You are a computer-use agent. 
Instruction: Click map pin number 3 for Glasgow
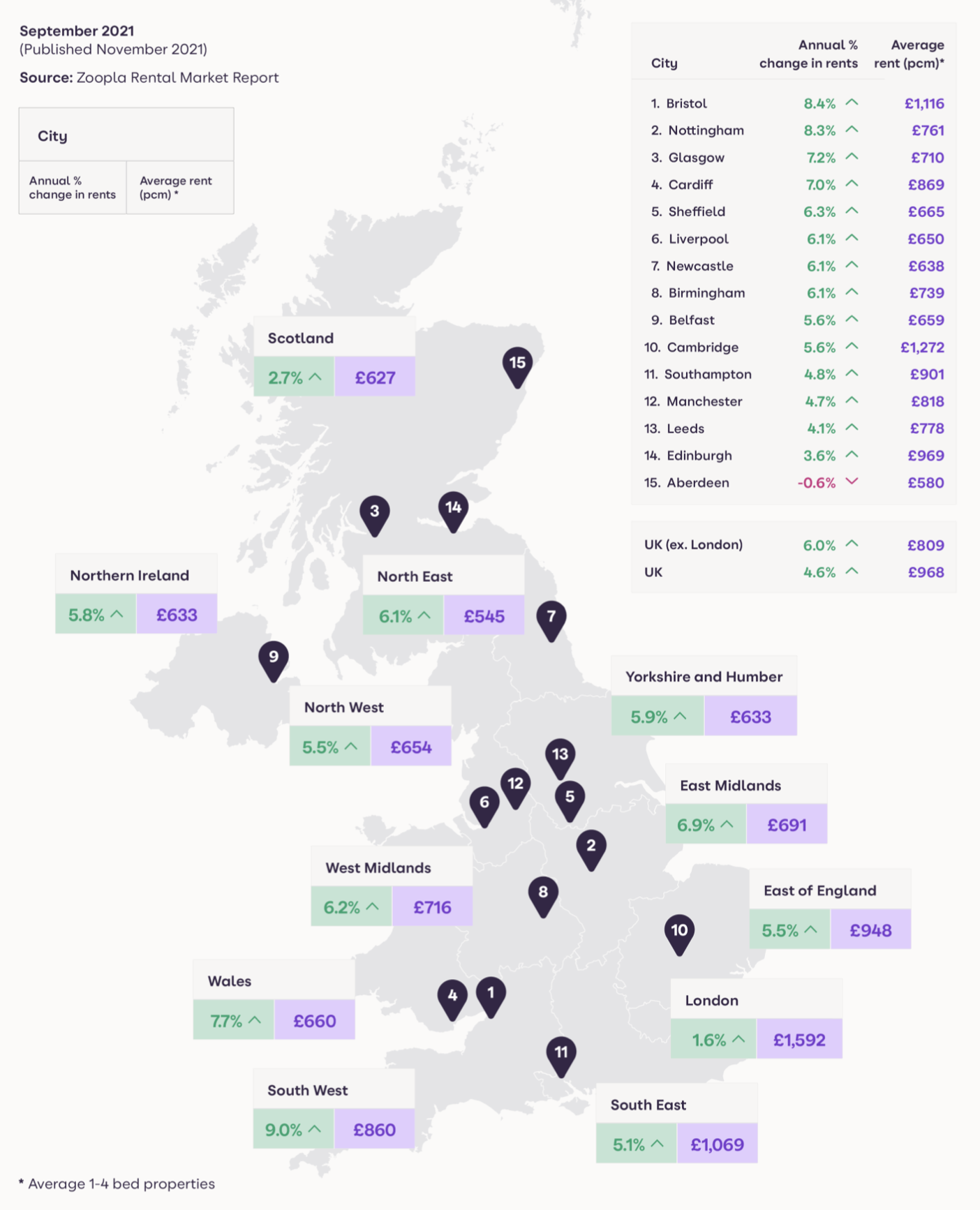point(375,512)
